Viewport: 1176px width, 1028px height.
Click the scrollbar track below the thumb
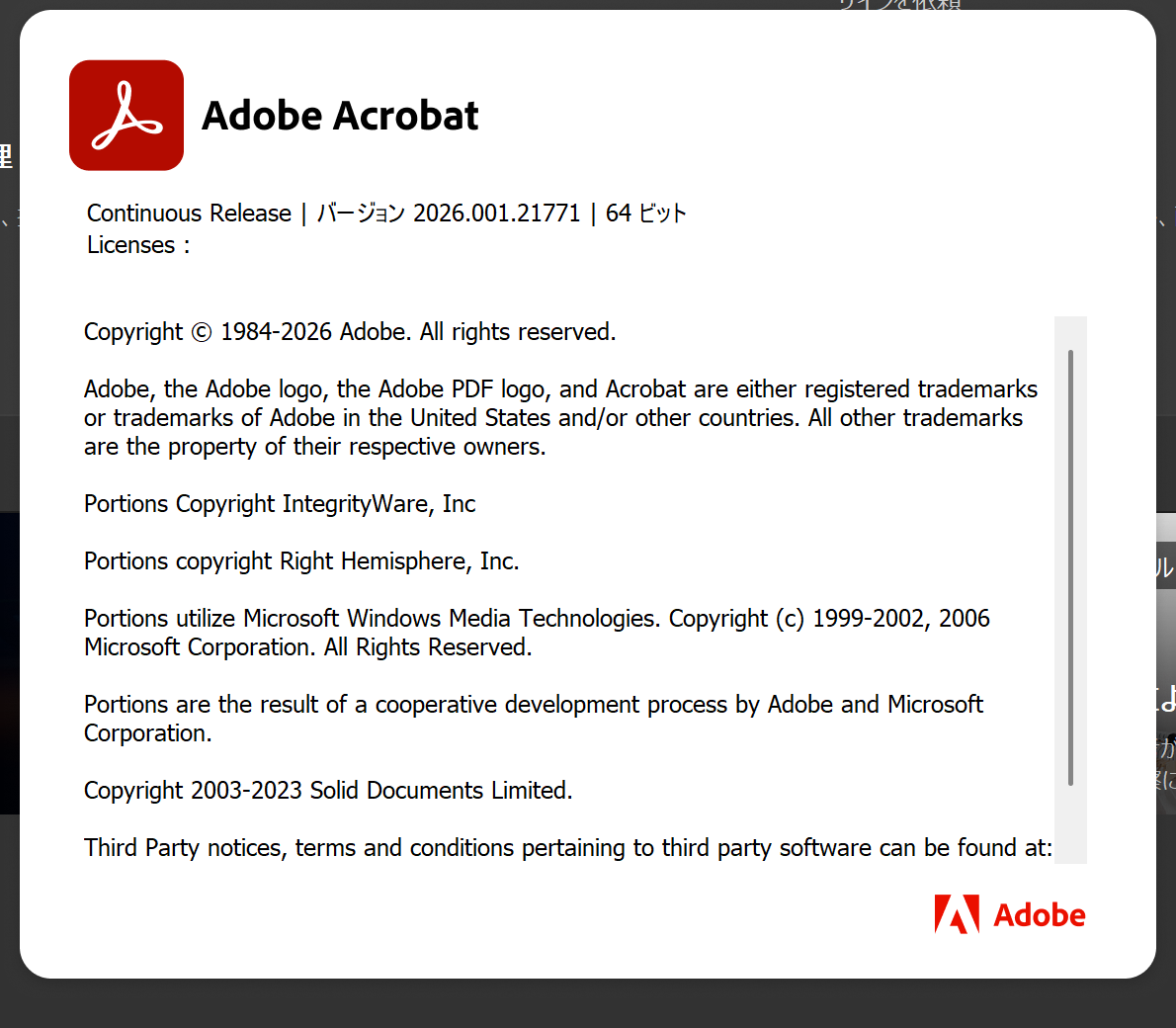(1070, 825)
